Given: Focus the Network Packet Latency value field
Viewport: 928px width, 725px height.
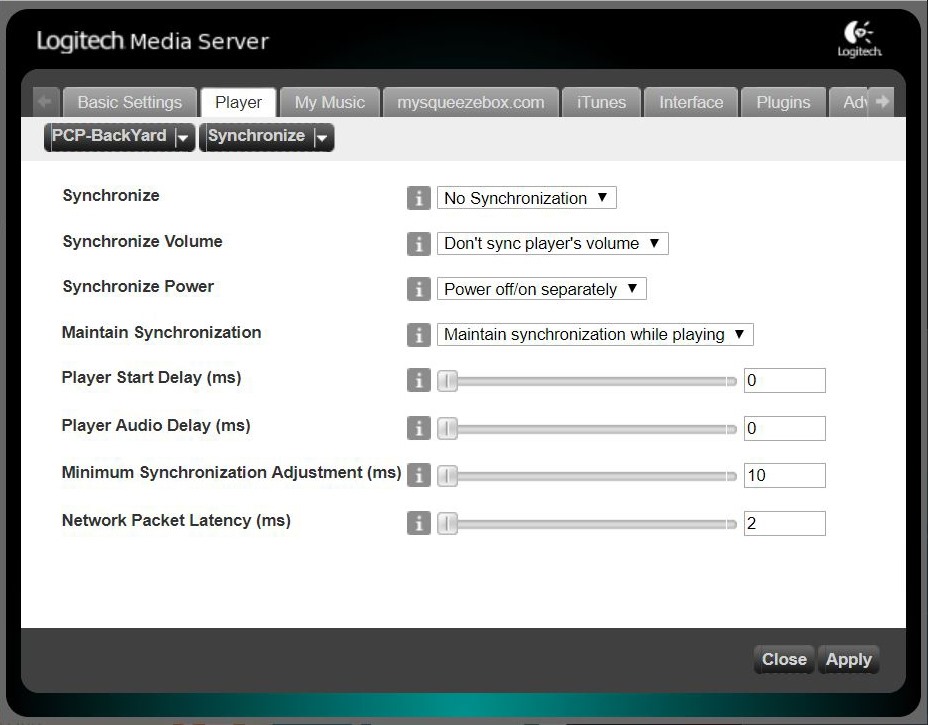Looking at the screenshot, I should click(784, 523).
